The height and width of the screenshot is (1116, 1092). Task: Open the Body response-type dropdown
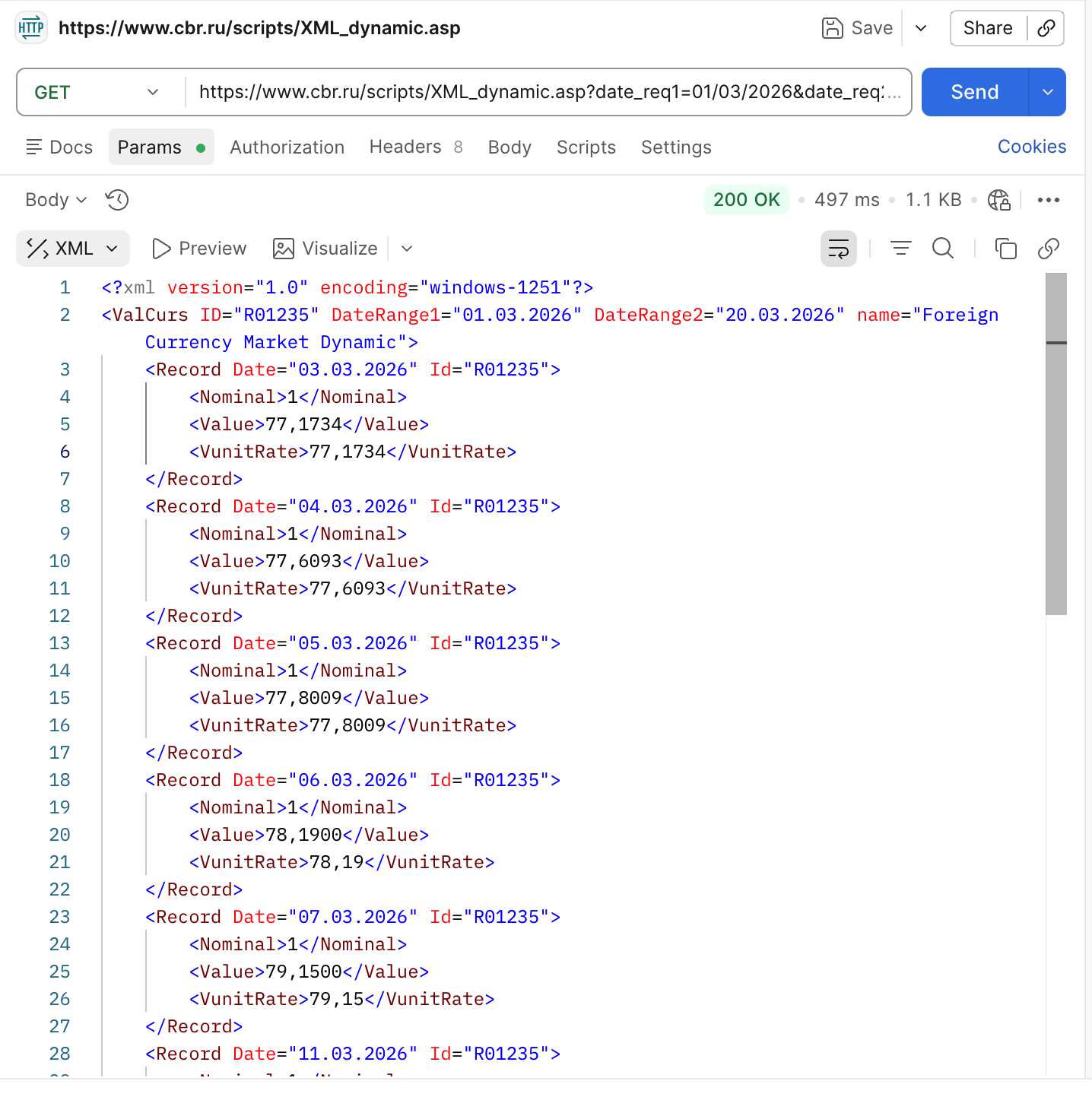55,200
